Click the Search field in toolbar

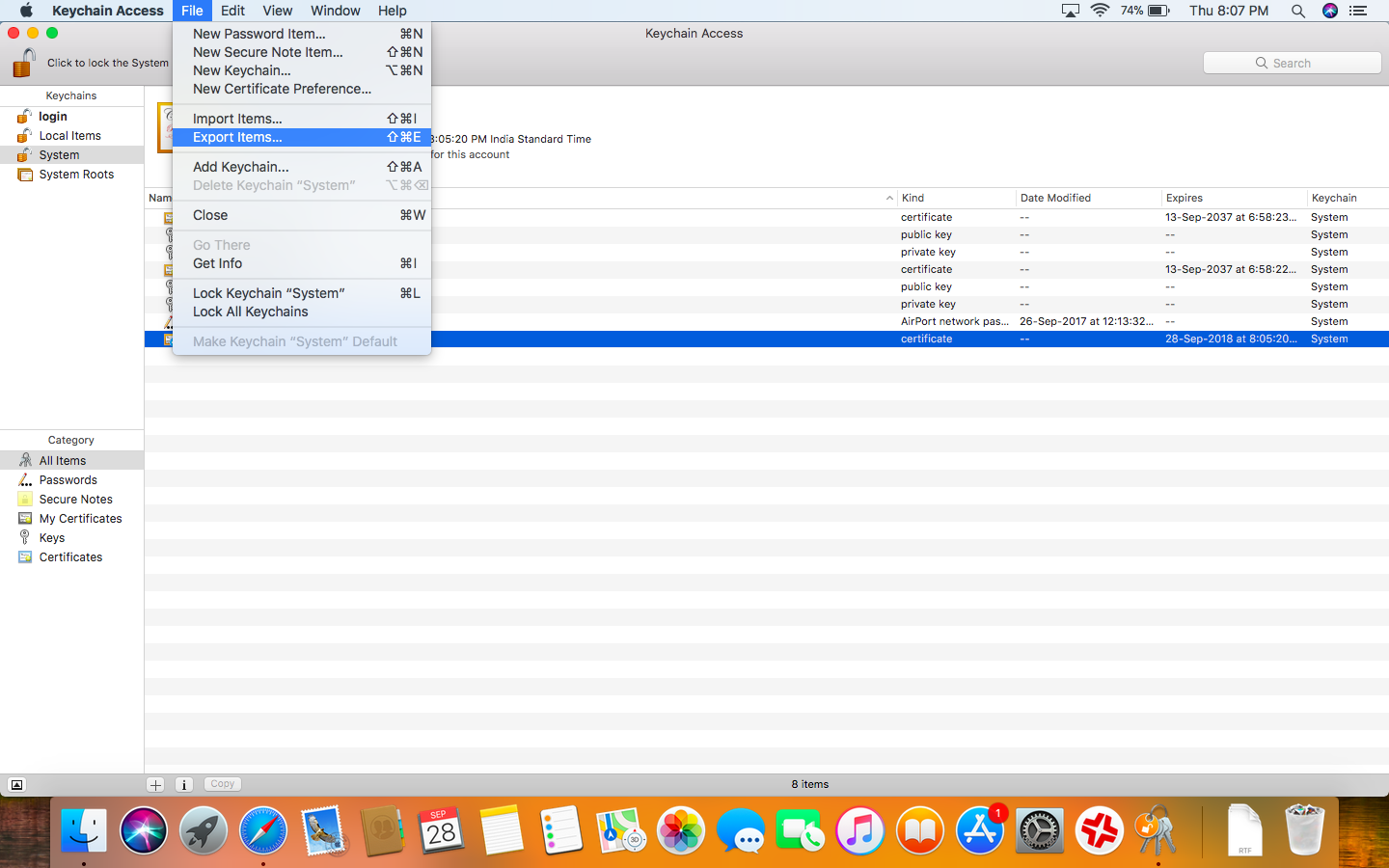pos(1293,63)
